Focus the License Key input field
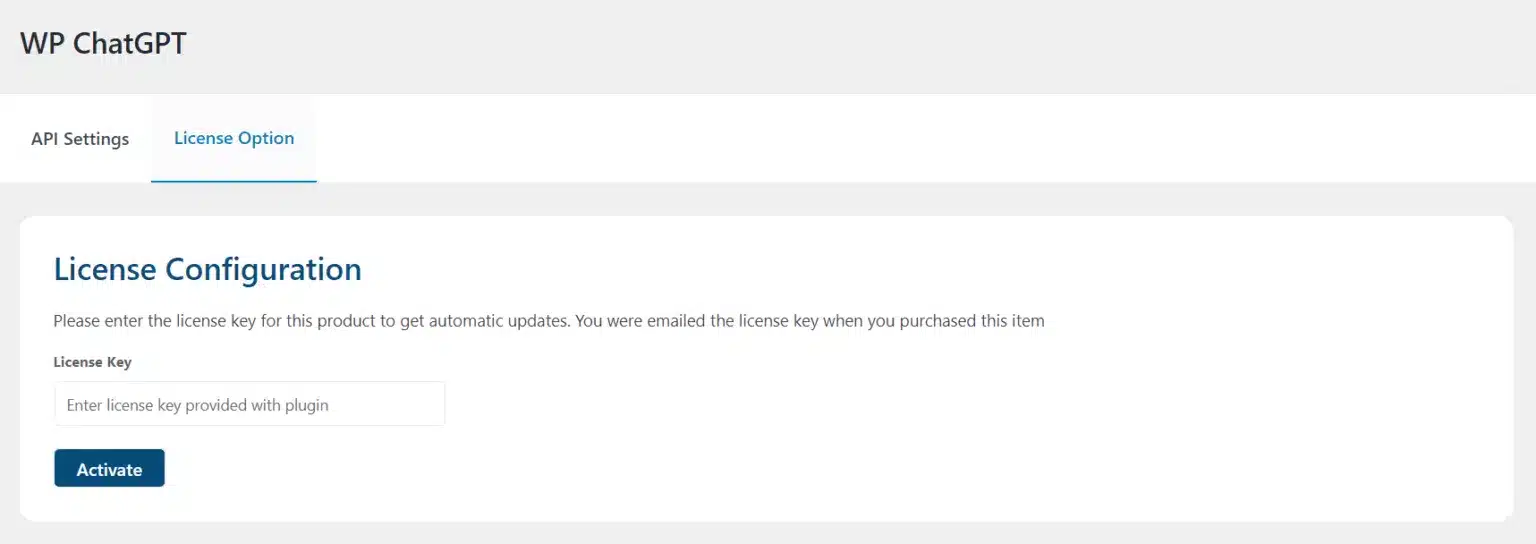The height and width of the screenshot is (544, 1536). coord(250,404)
